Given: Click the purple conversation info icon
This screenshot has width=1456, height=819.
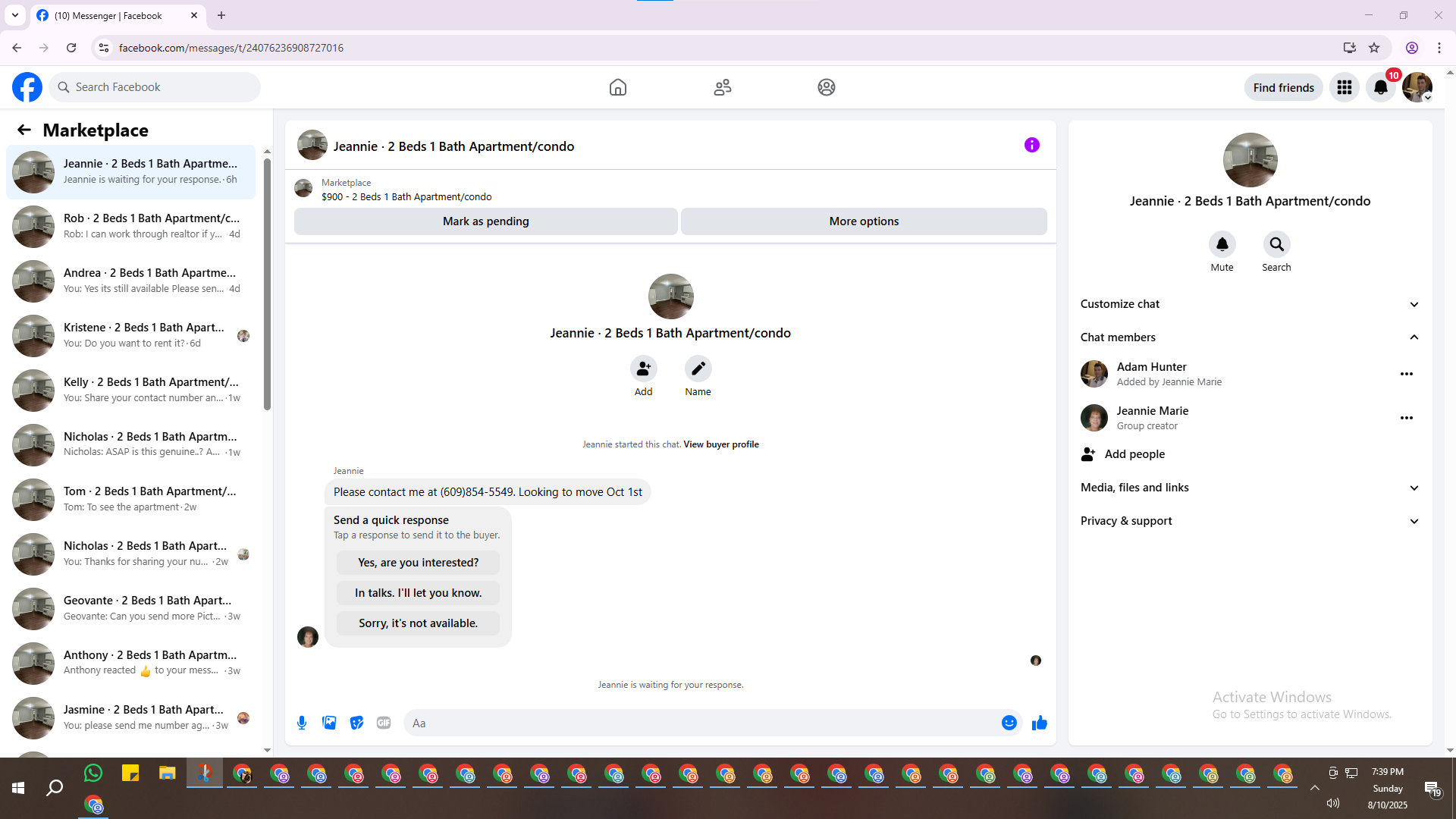Looking at the screenshot, I should [x=1031, y=145].
